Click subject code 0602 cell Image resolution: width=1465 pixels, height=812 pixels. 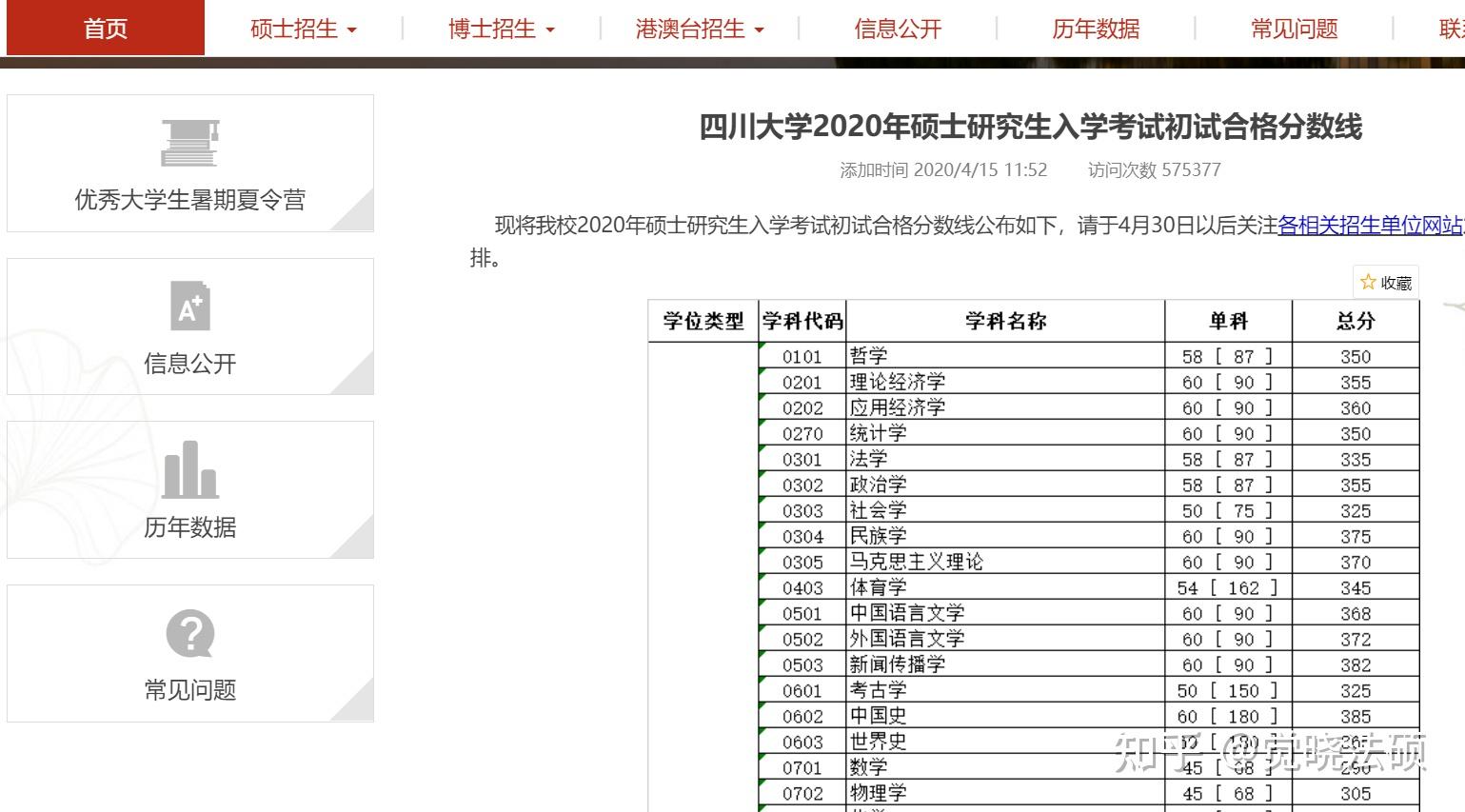point(802,716)
